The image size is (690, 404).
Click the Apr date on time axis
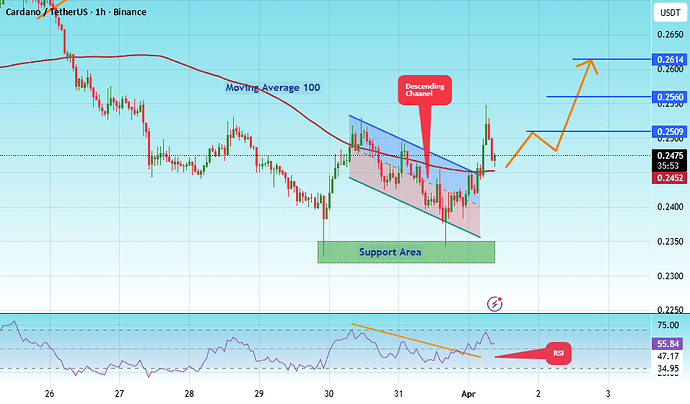469,394
